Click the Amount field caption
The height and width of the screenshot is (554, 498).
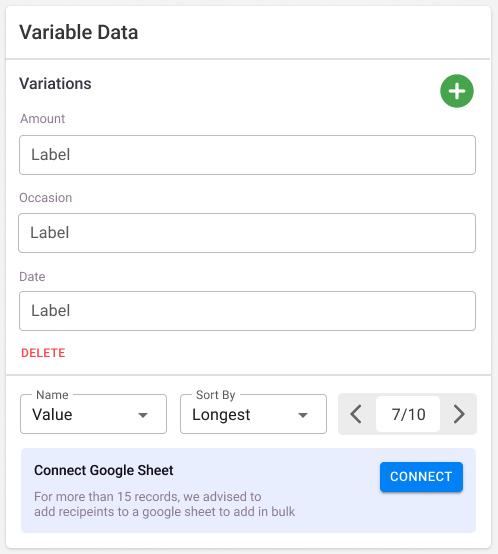[42, 119]
